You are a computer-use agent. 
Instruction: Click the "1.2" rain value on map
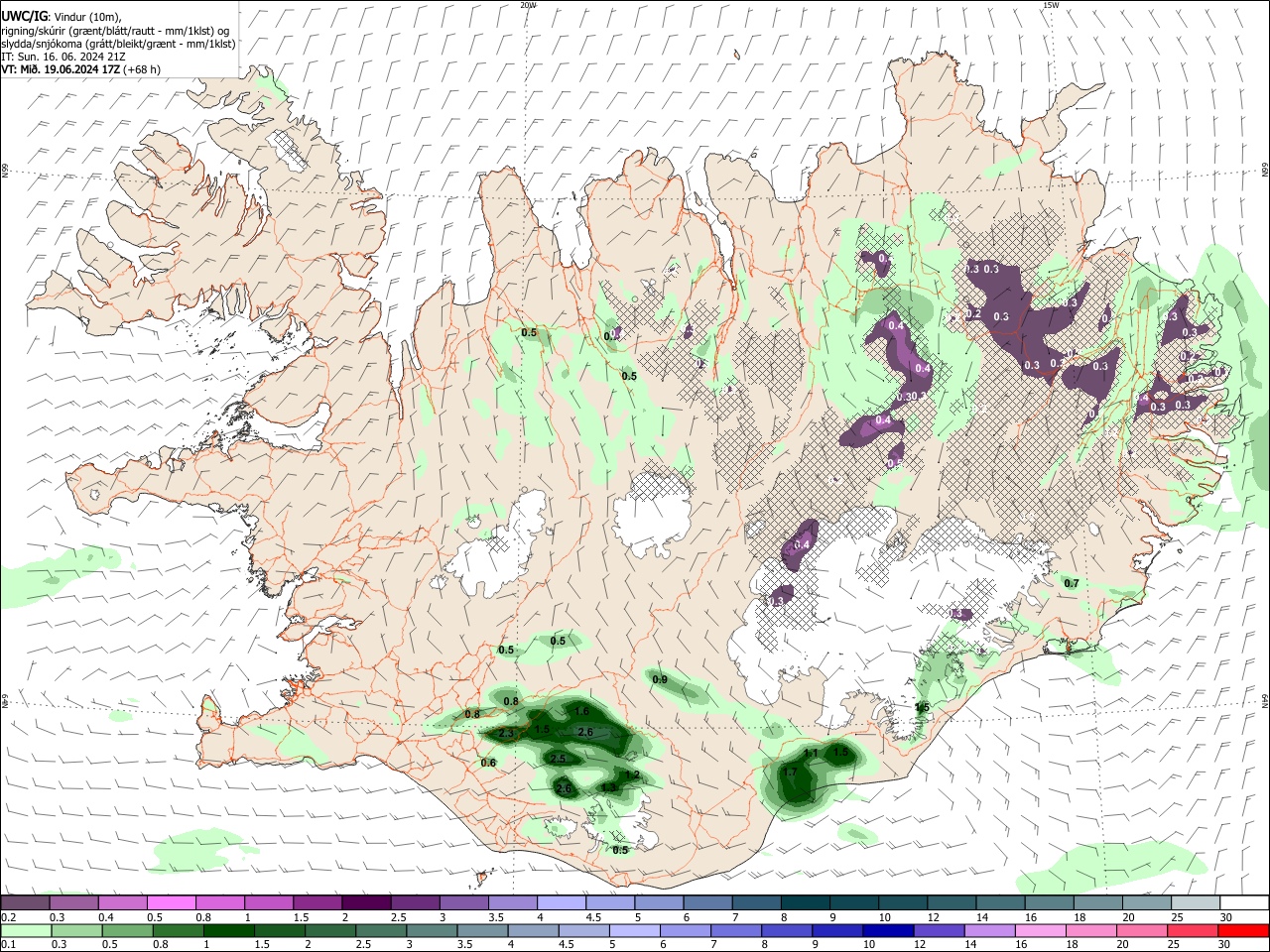pyautogui.click(x=632, y=773)
